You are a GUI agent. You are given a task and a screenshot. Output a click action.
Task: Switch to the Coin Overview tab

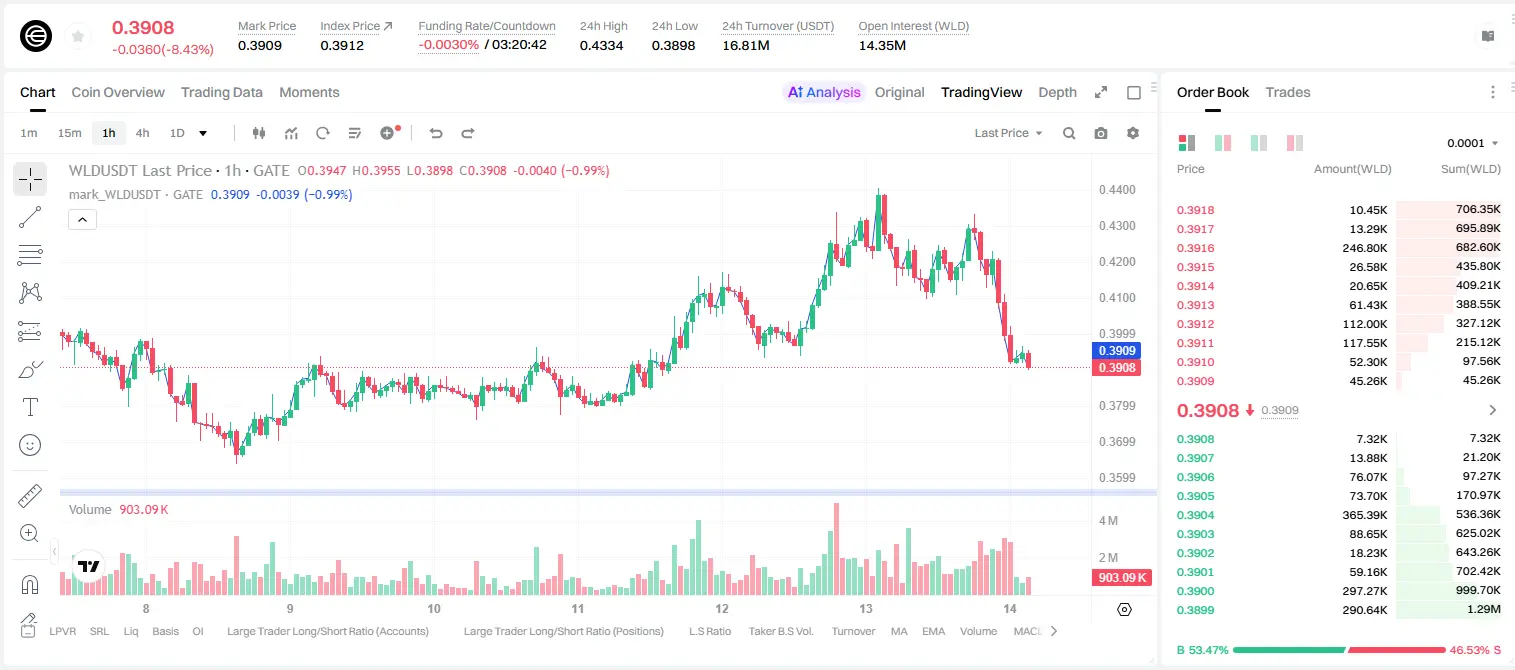pyautogui.click(x=118, y=92)
